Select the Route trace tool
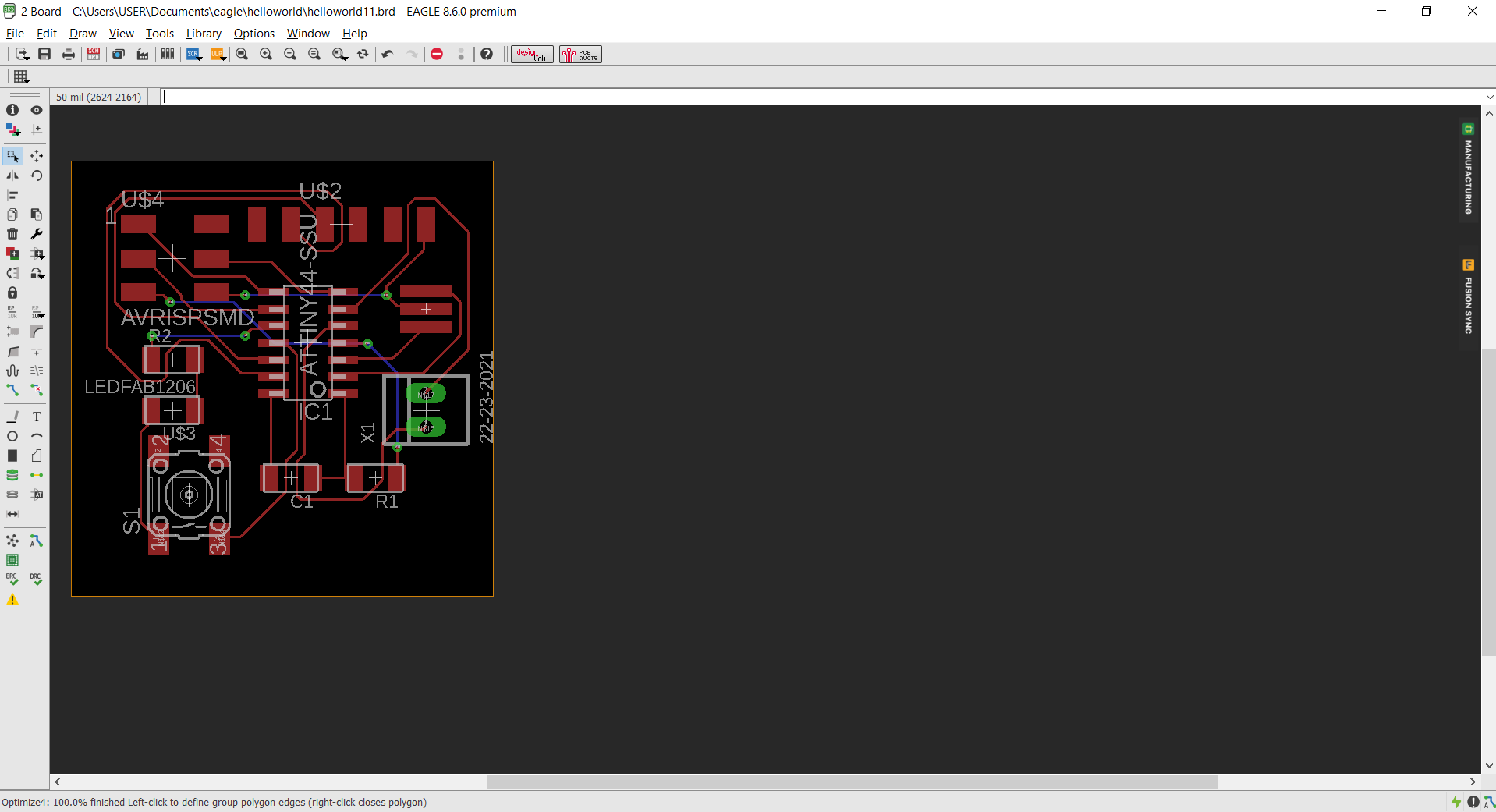 (12, 390)
